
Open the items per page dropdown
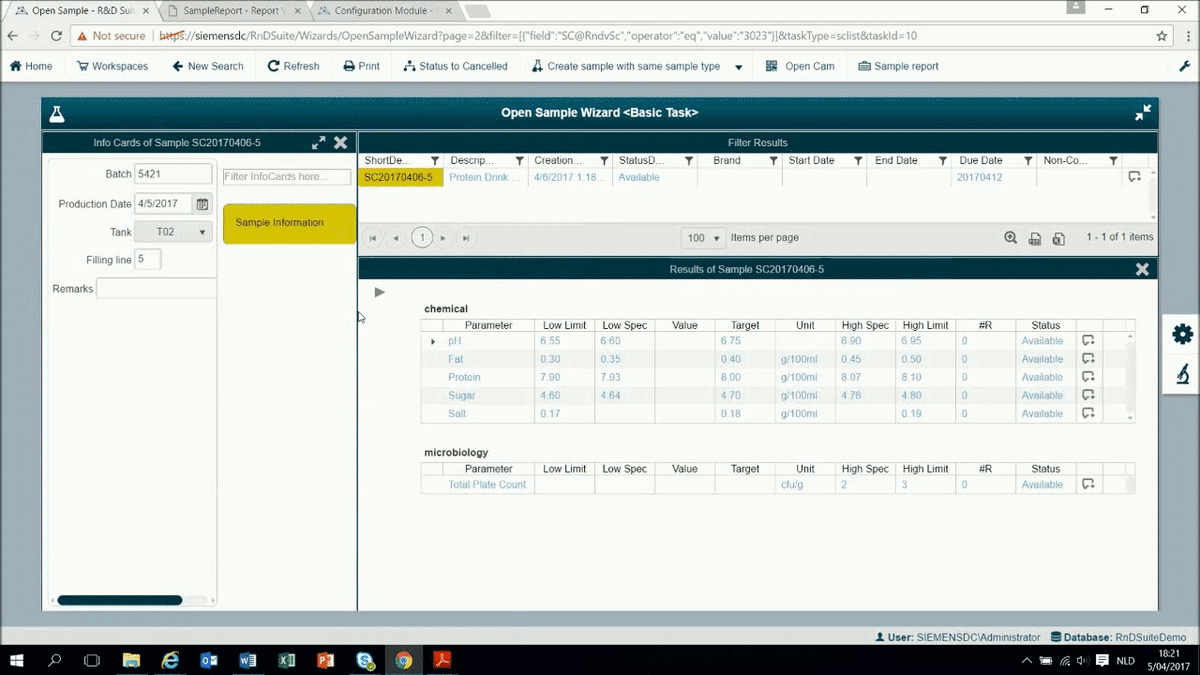tap(706, 238)
